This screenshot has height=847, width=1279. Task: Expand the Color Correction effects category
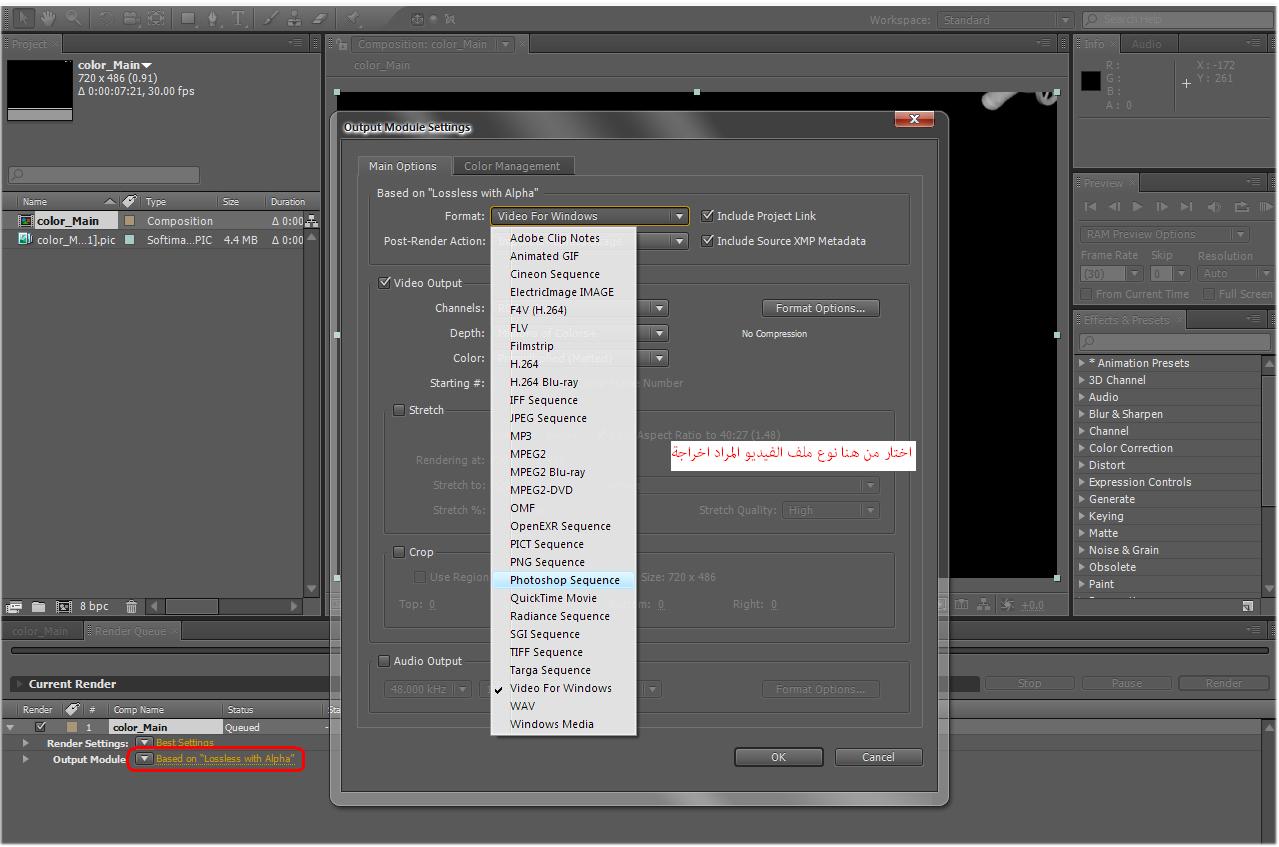(x=1082, y=448)
